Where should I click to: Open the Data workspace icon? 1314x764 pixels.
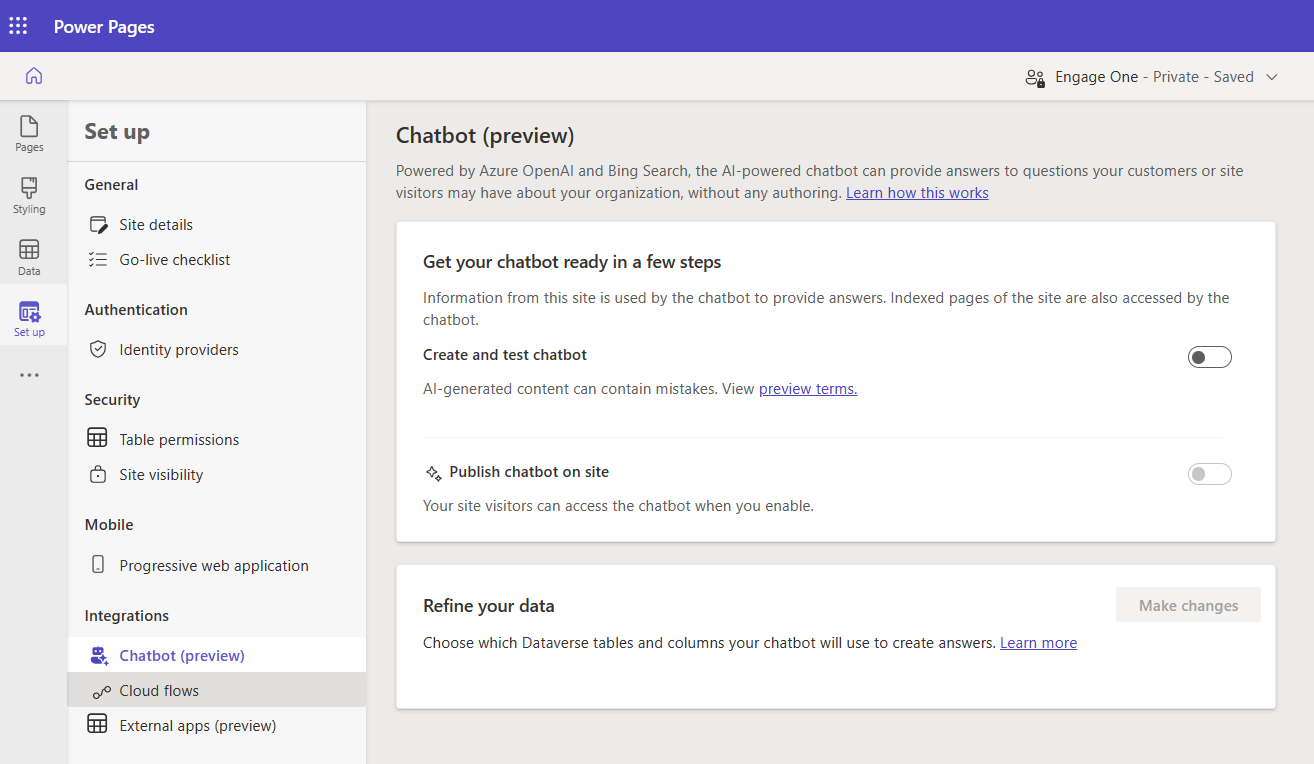click(x=29, y=257)
